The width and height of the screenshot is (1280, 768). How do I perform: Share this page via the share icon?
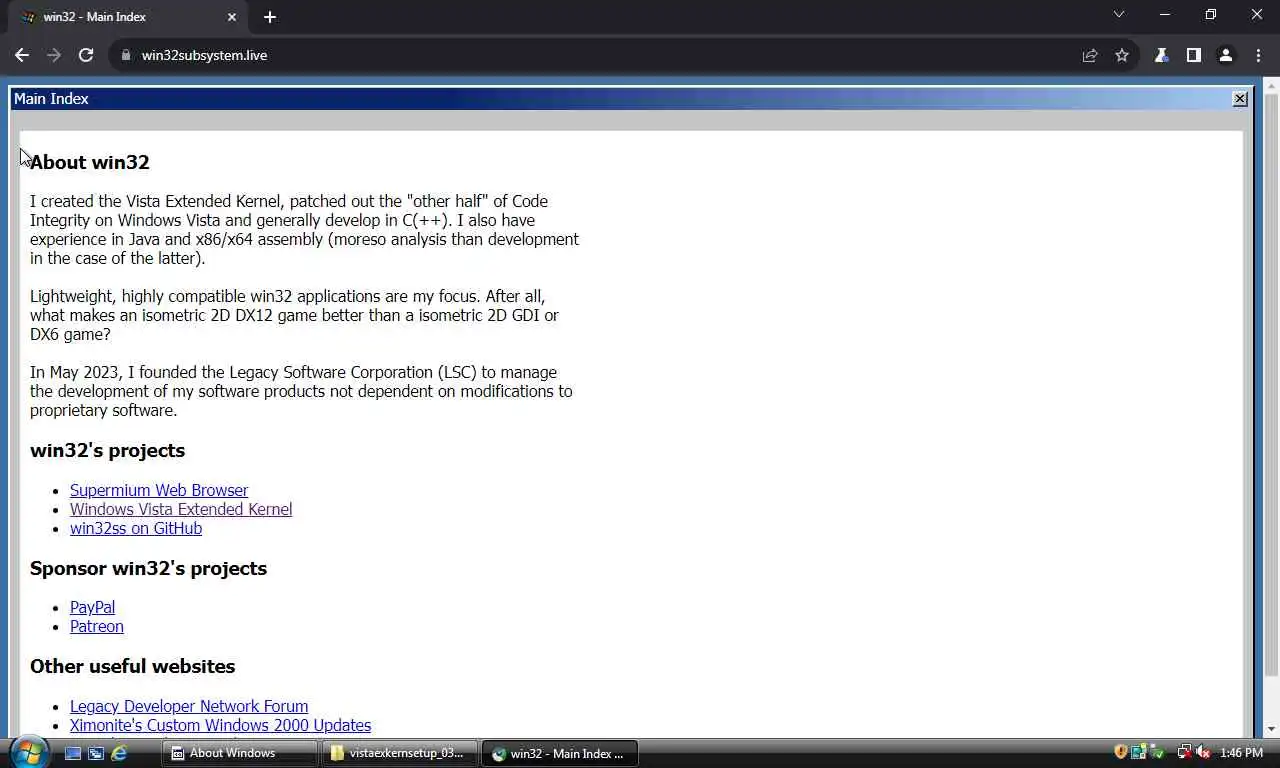pyautogui.click(x=1090, y=55)
